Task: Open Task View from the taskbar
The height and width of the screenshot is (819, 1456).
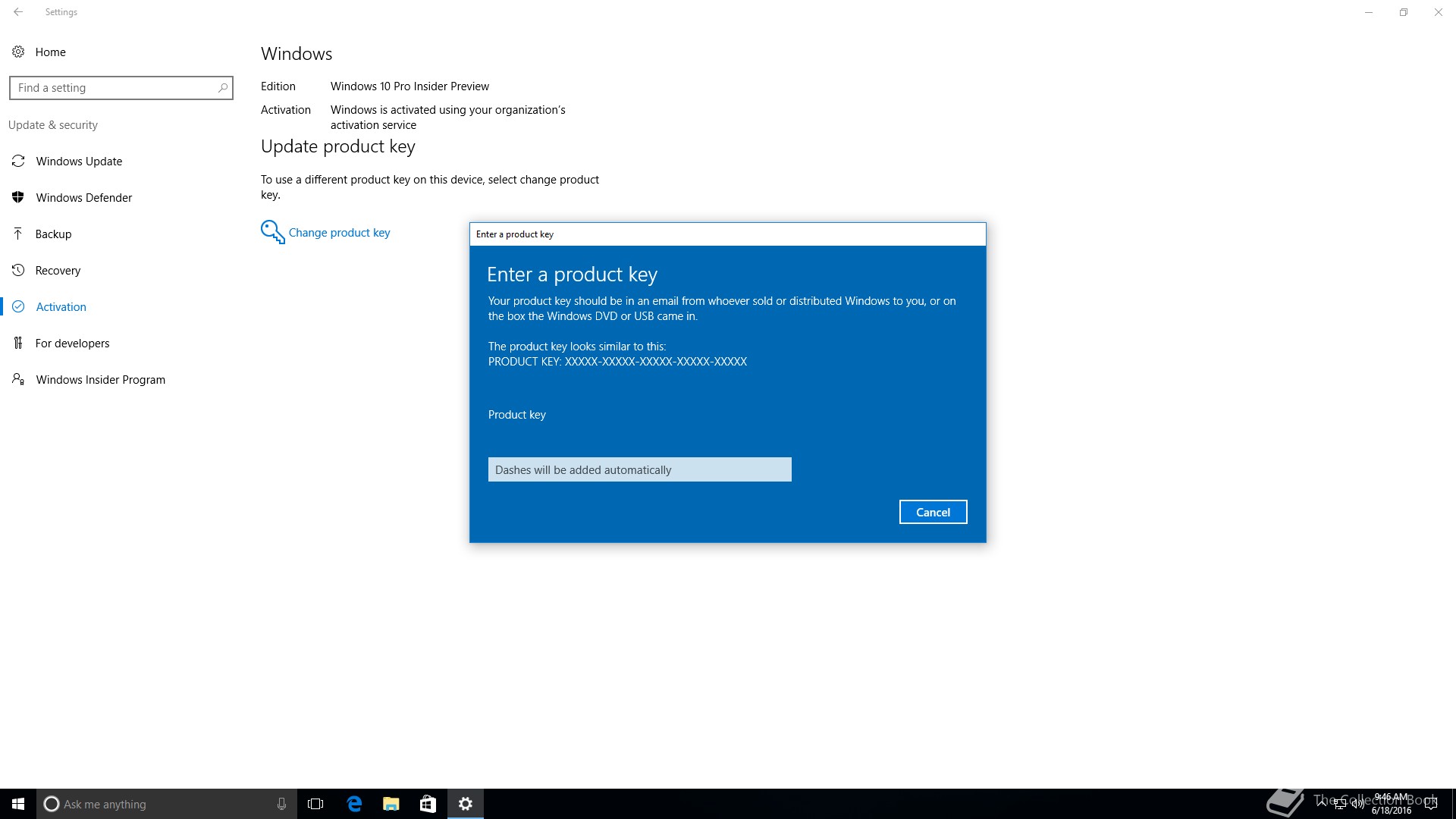Action: pos(315,804)
